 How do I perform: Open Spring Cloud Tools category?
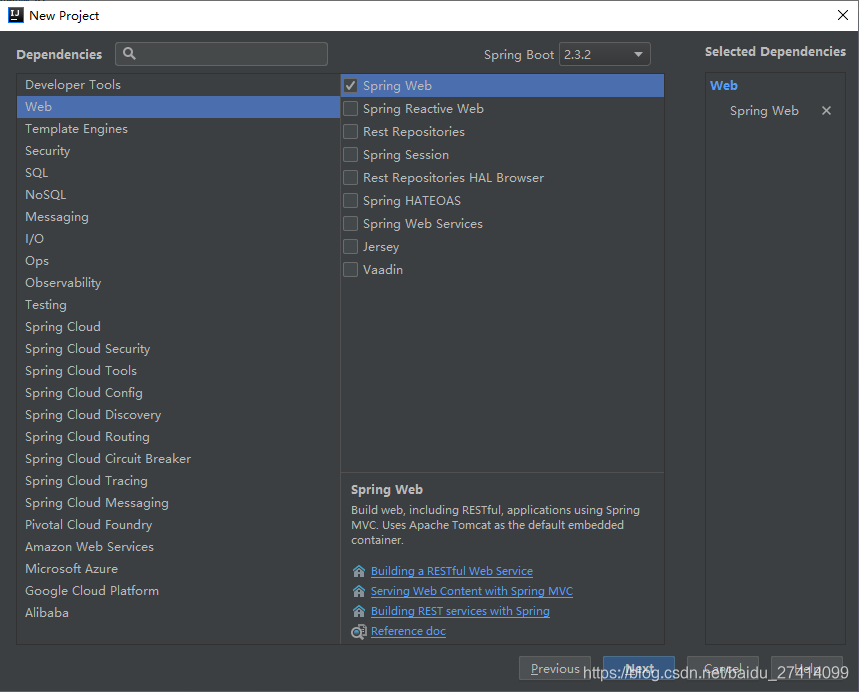(179, 370)
